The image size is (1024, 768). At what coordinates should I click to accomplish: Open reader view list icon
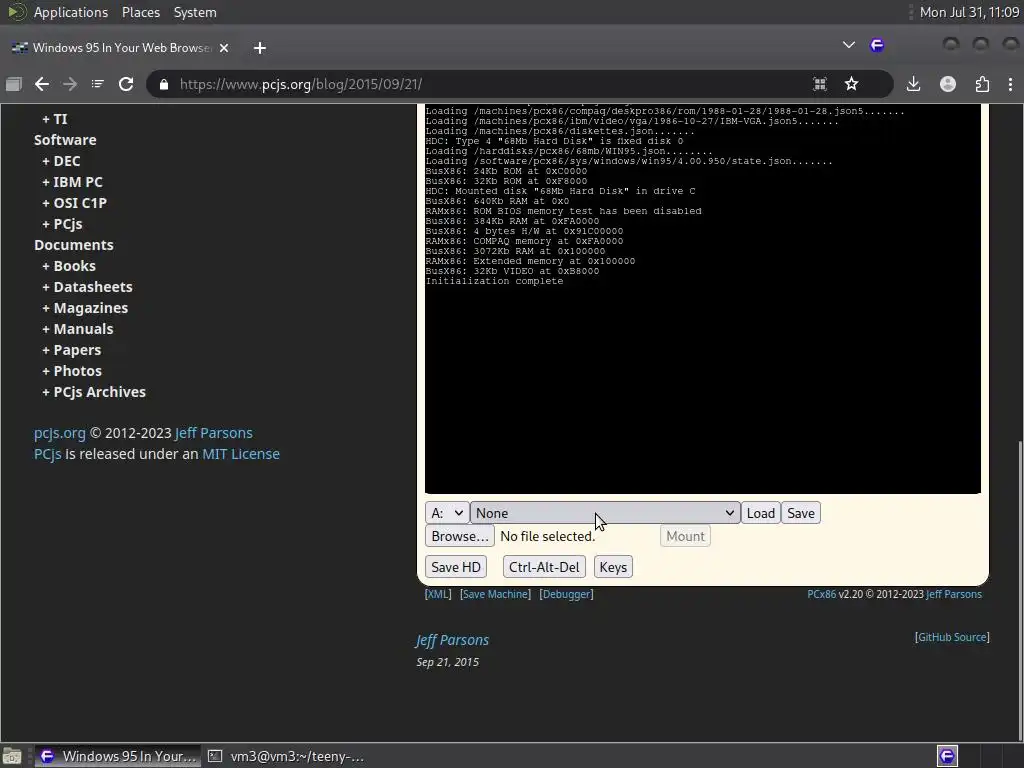(98, 84)
